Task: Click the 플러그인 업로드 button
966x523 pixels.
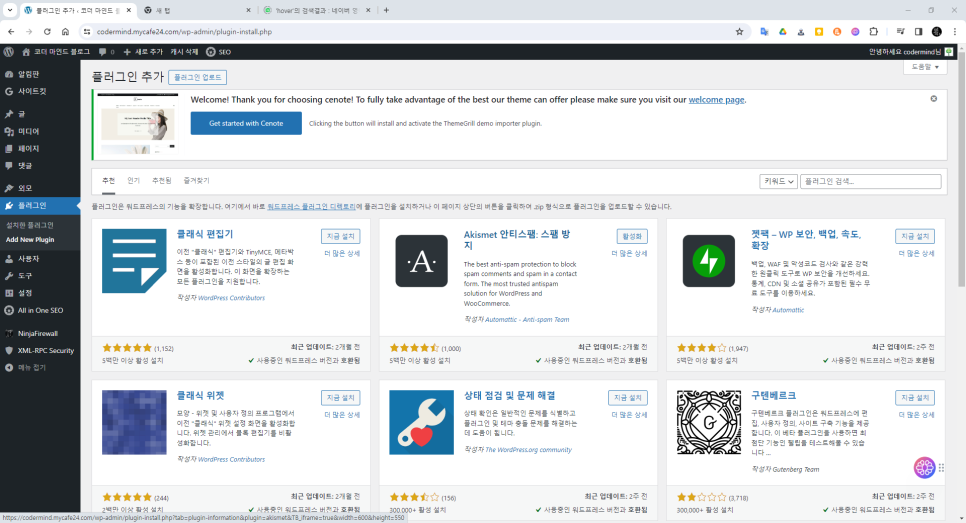Action: tap(197, 77)
